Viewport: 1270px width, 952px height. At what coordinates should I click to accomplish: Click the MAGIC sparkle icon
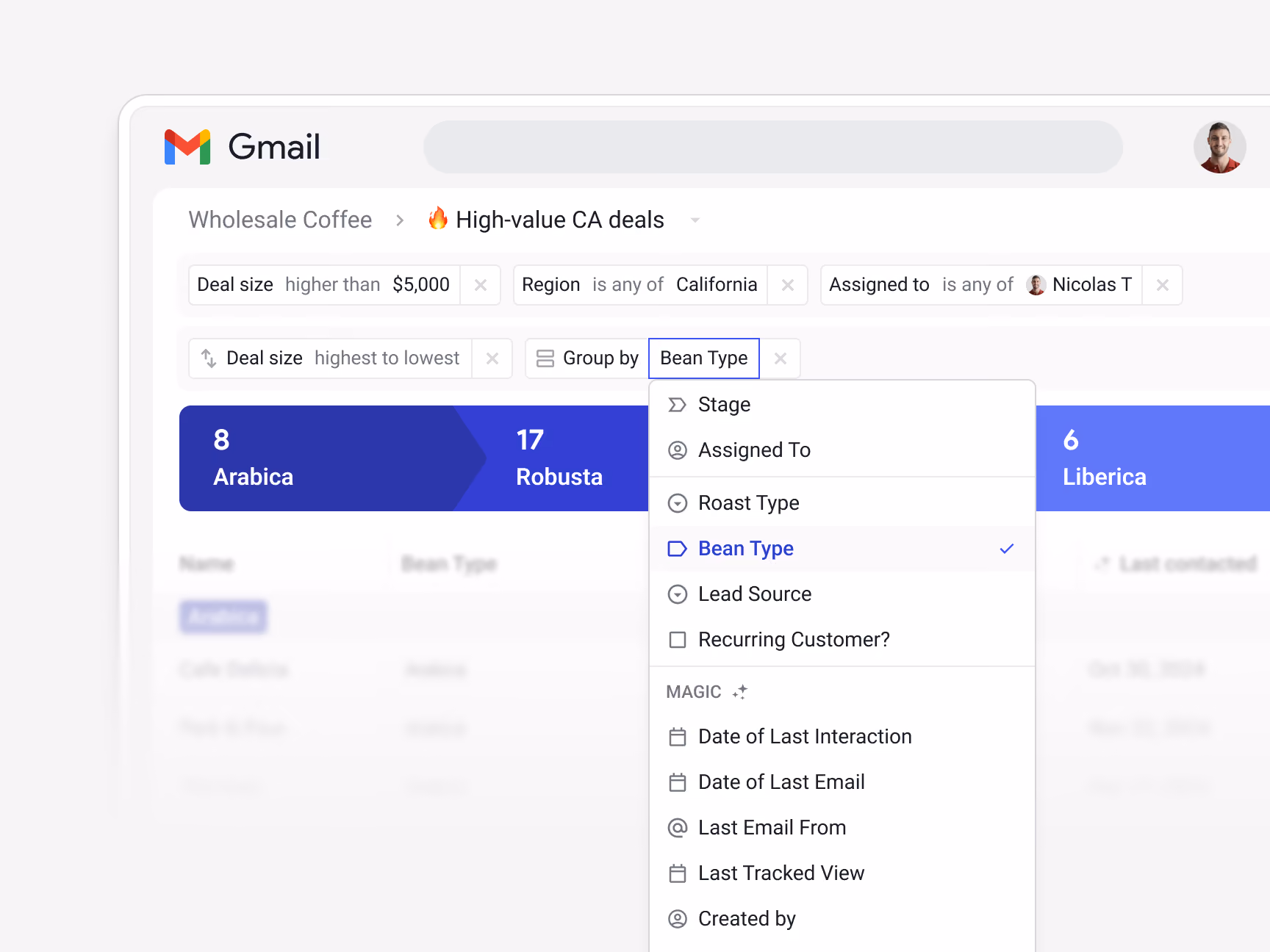click(740, 691)
